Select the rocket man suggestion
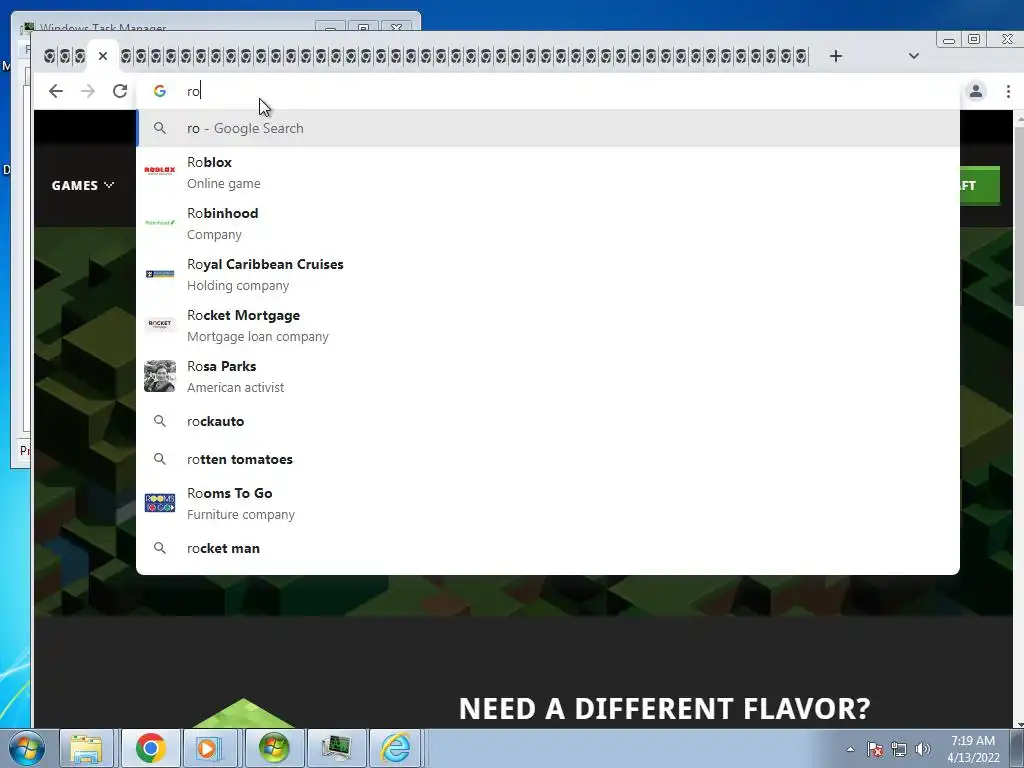1024x768 pixels. 548,548
